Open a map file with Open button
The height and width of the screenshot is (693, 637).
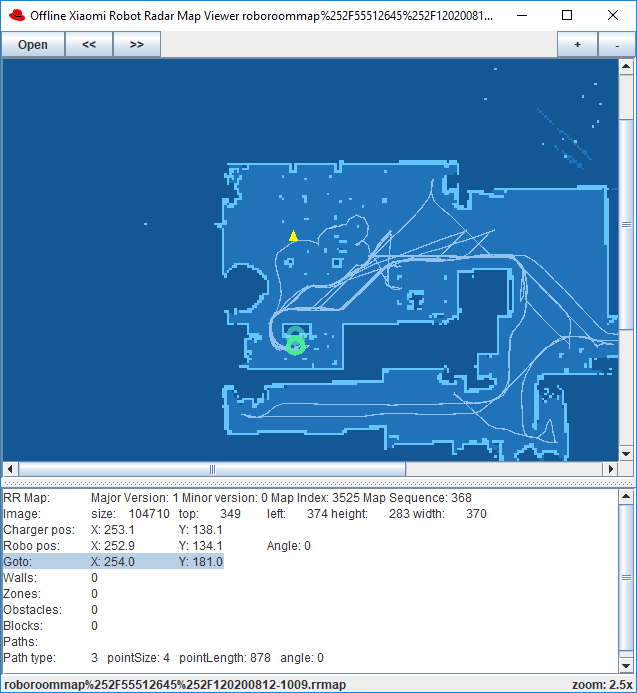point(33,45)
